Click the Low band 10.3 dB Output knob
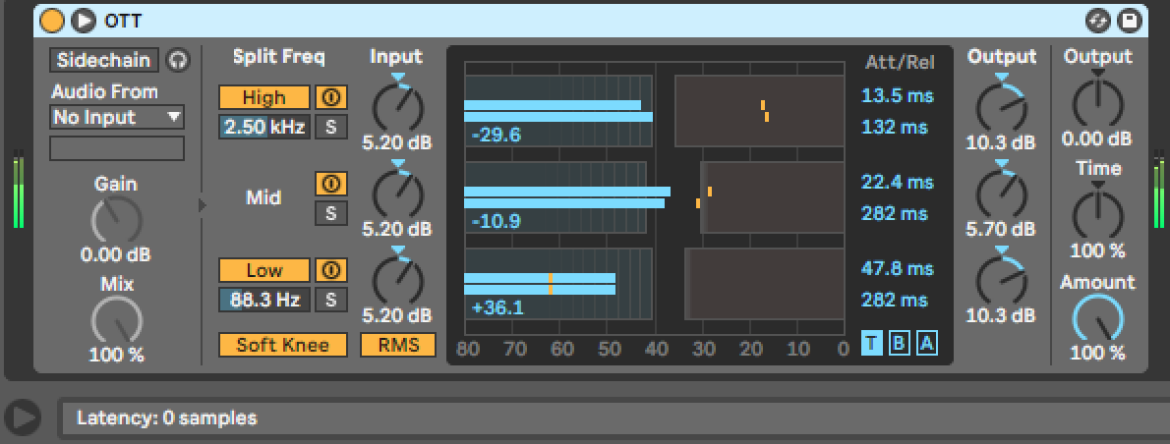The width and height of the screenshot is (1170, 444). [x=1001, y=279]
